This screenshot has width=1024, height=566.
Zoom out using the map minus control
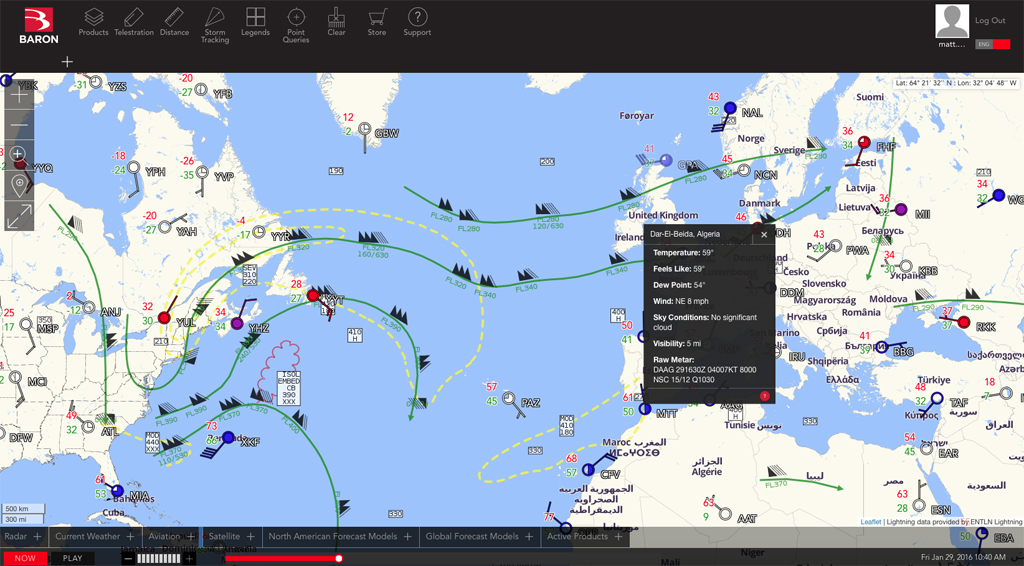pos(19,125)
